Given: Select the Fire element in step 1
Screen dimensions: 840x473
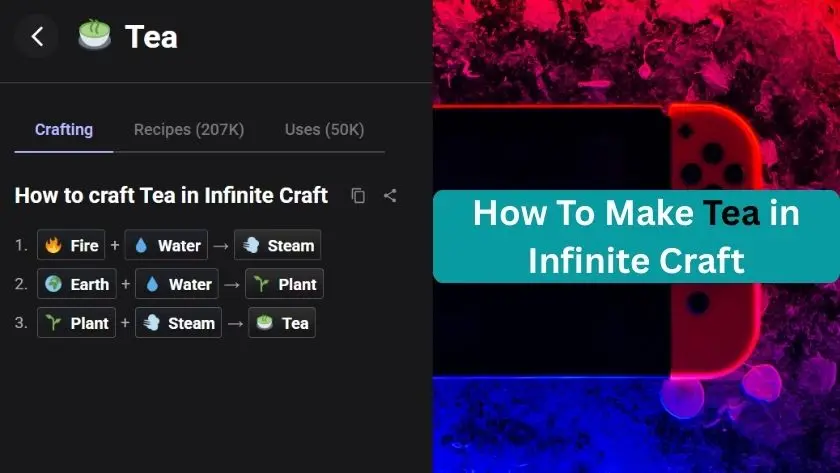Looking at the screenshot, I should [71, 245].
